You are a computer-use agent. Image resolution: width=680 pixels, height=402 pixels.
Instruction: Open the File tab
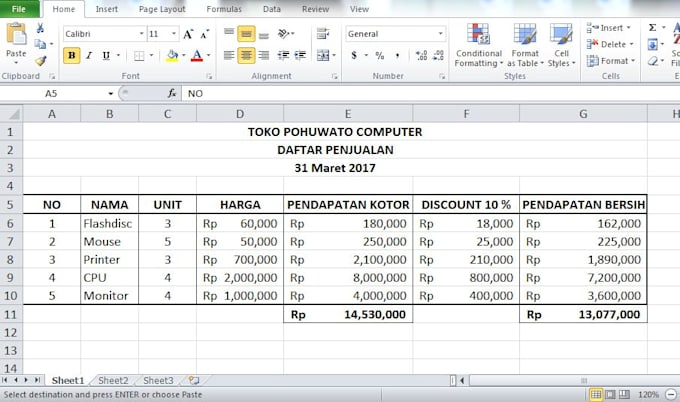(x=19, y=9)
